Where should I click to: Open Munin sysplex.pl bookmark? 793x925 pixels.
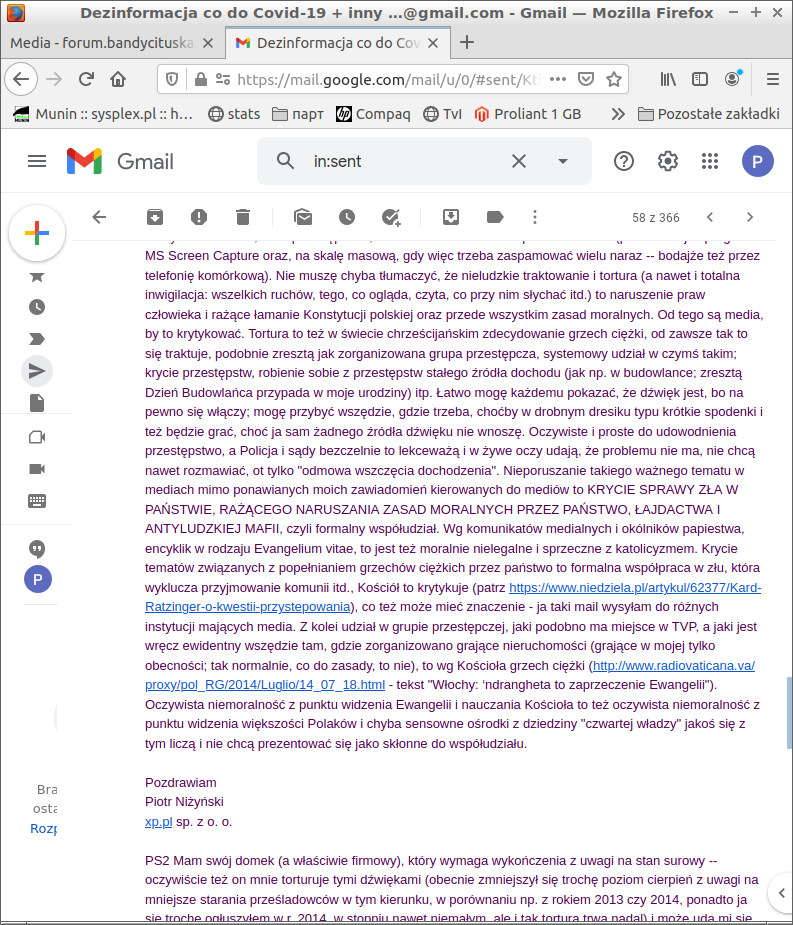click(x=103, y=114)
